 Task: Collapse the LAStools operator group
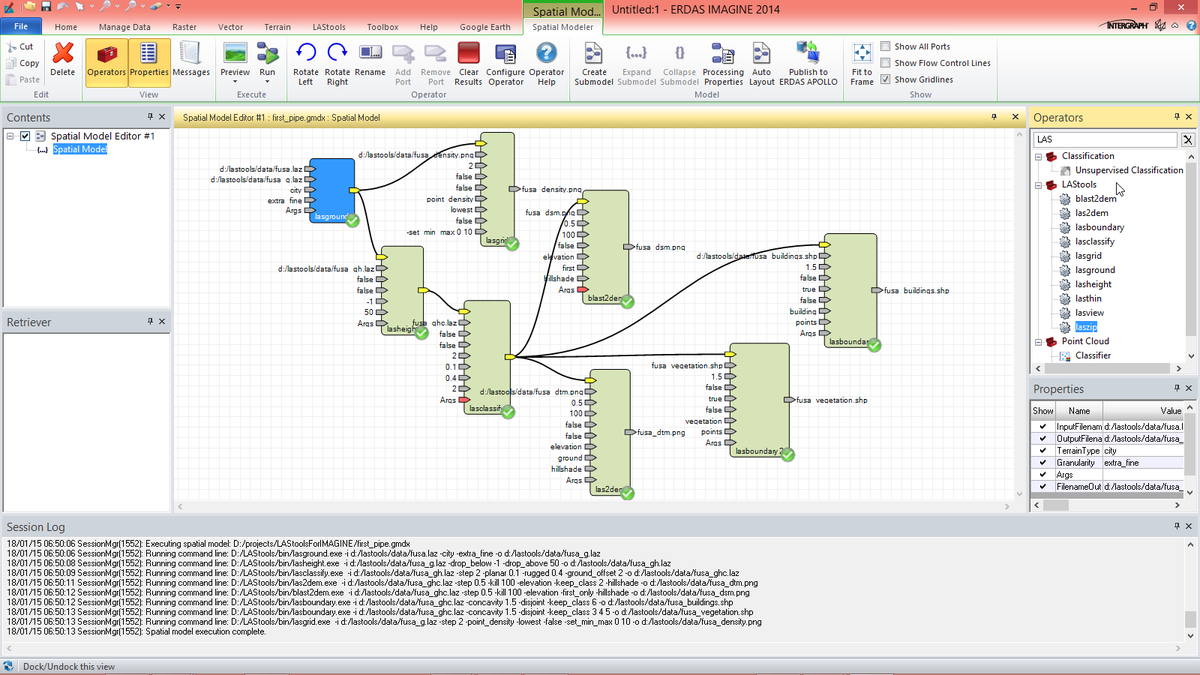point(1038,185)
